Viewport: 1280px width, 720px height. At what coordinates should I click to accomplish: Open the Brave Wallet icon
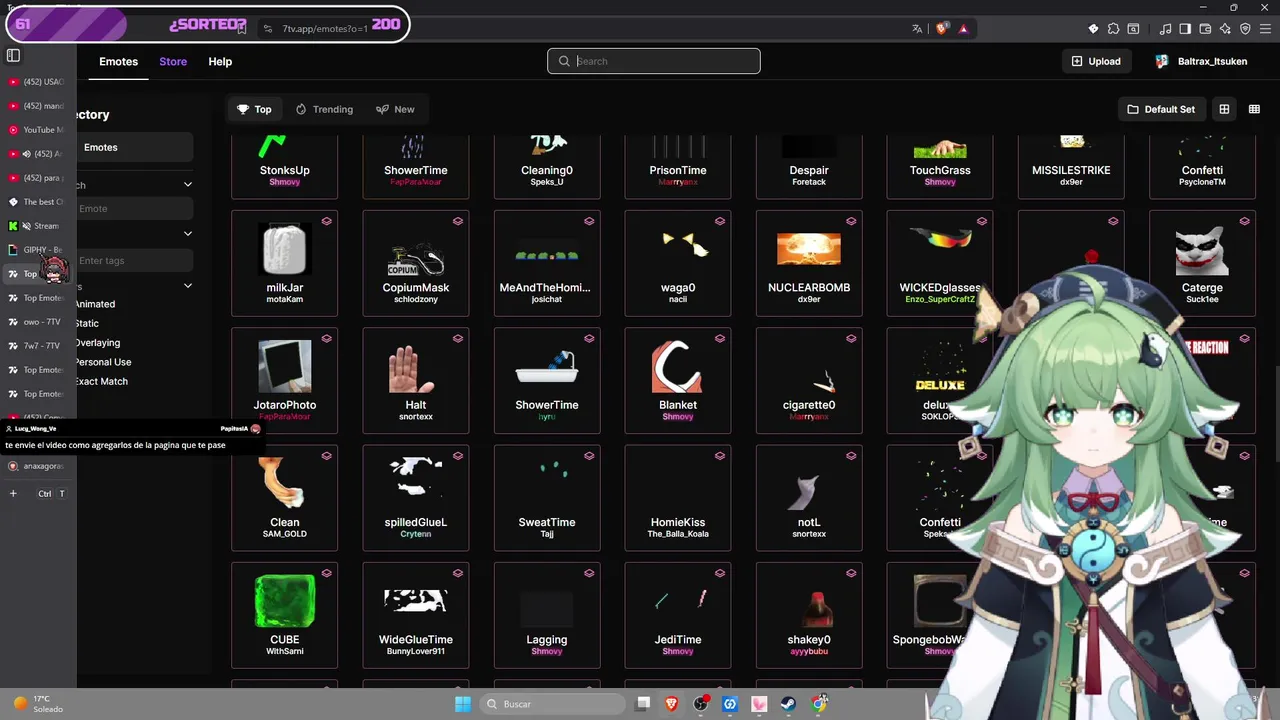pos(1205,29)
